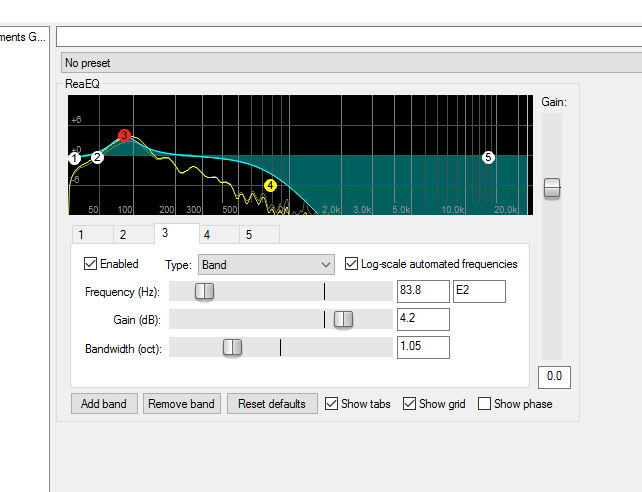This screenshot has width=642, height=492.
Task: Select band tab 3
Action: click(177, 233)
